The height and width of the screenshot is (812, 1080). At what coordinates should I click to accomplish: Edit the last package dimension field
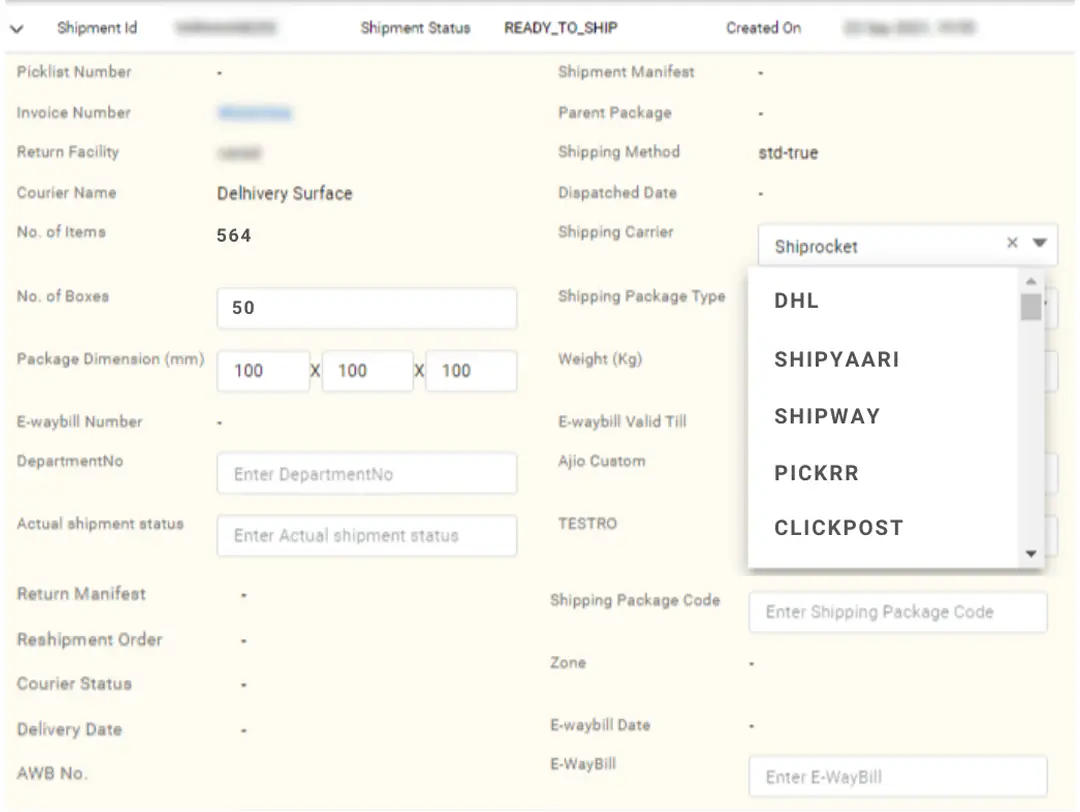470,371
